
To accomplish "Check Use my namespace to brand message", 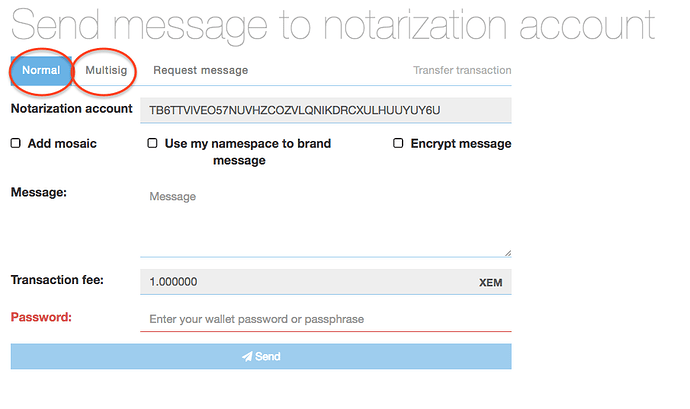I will click(x=152, y=143).
